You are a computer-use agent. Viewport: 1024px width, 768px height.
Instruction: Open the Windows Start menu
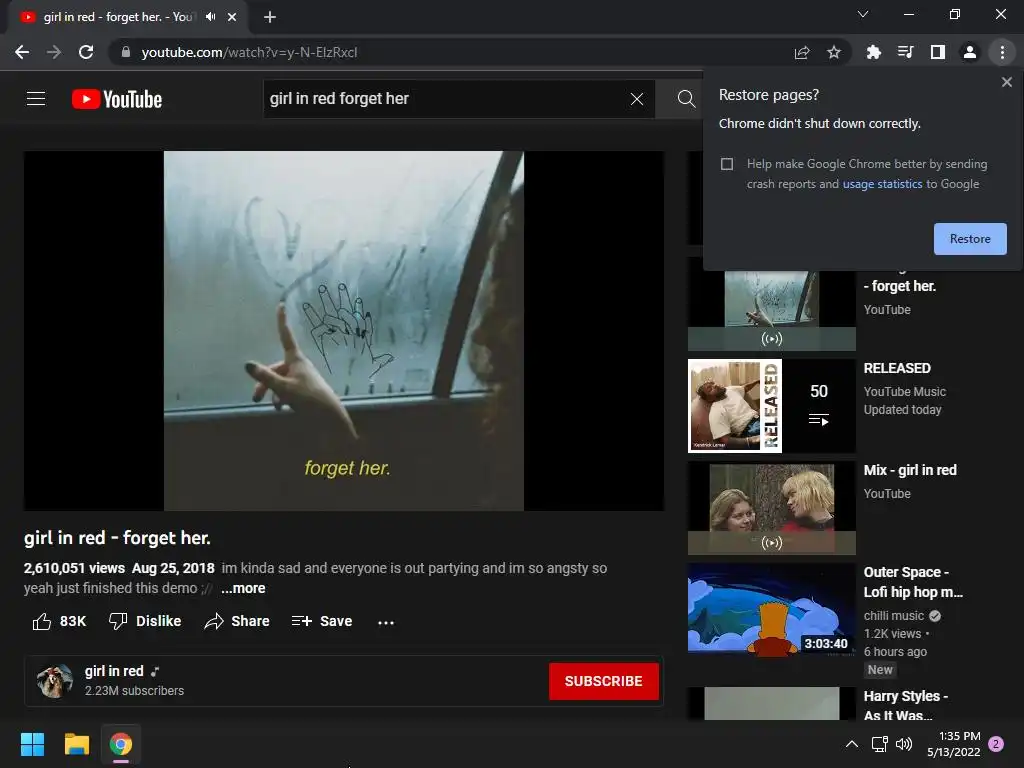point(32,744)
